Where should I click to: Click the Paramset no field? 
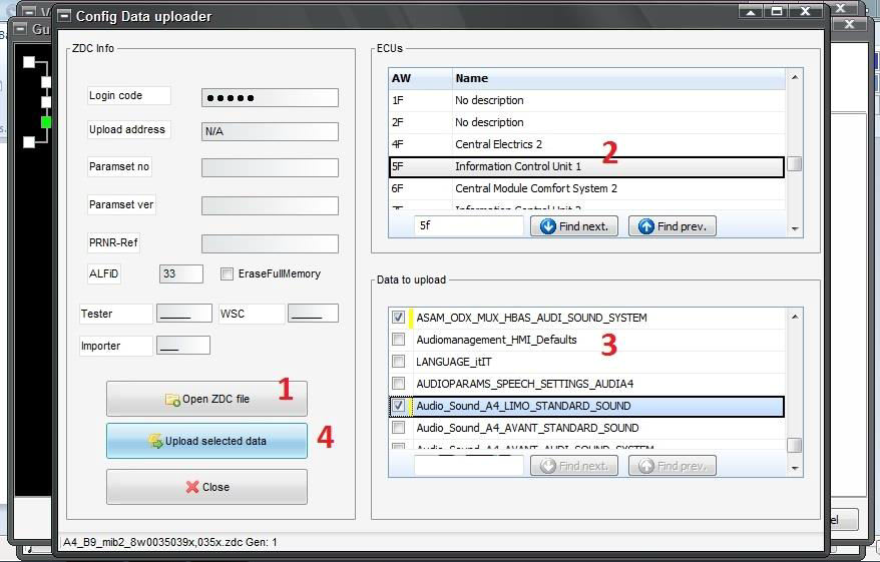270,167
